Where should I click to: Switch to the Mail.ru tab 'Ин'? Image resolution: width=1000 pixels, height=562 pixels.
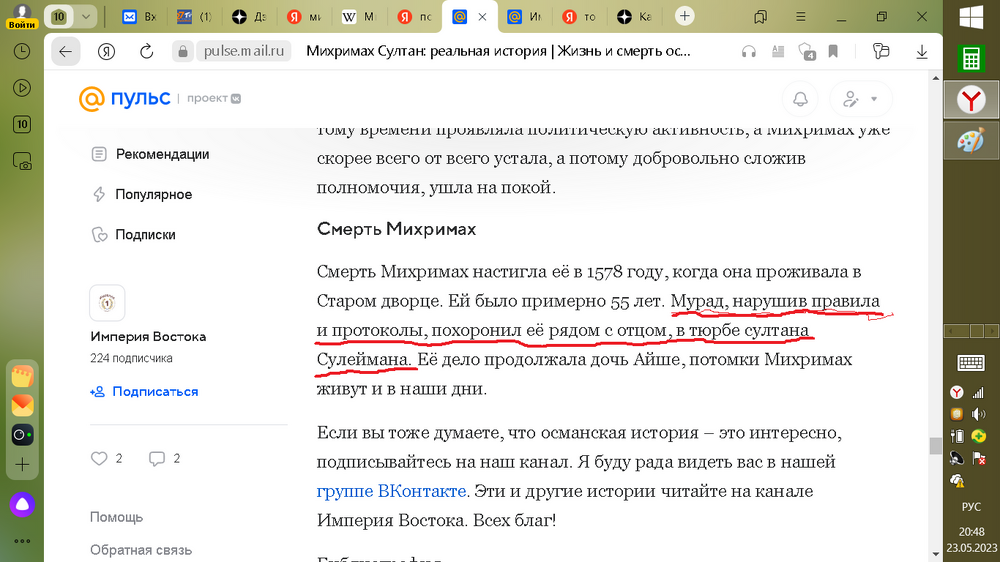click(x=524, y=17)
